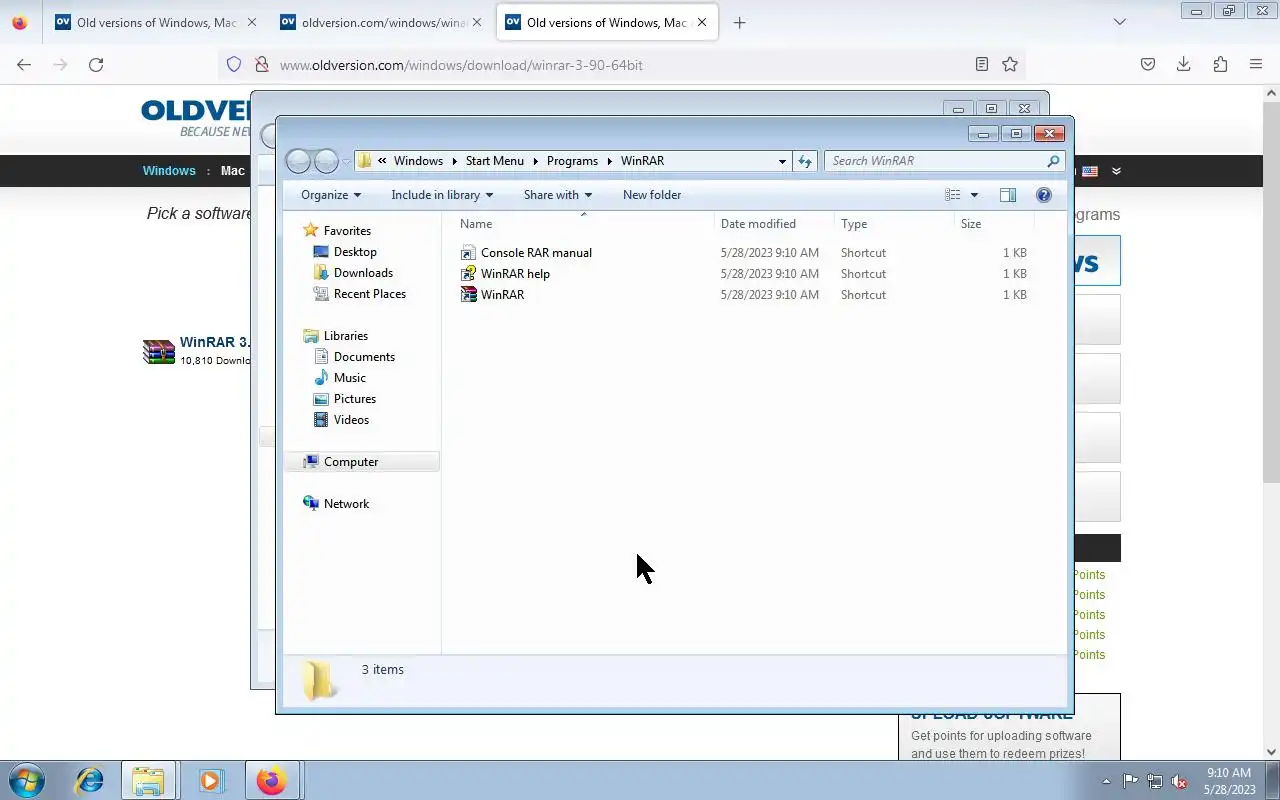The width and height of the screenshot is (1280, 800).
Task: Select the WinRAR help shortcut icon
Action: (x=469, y=274)
